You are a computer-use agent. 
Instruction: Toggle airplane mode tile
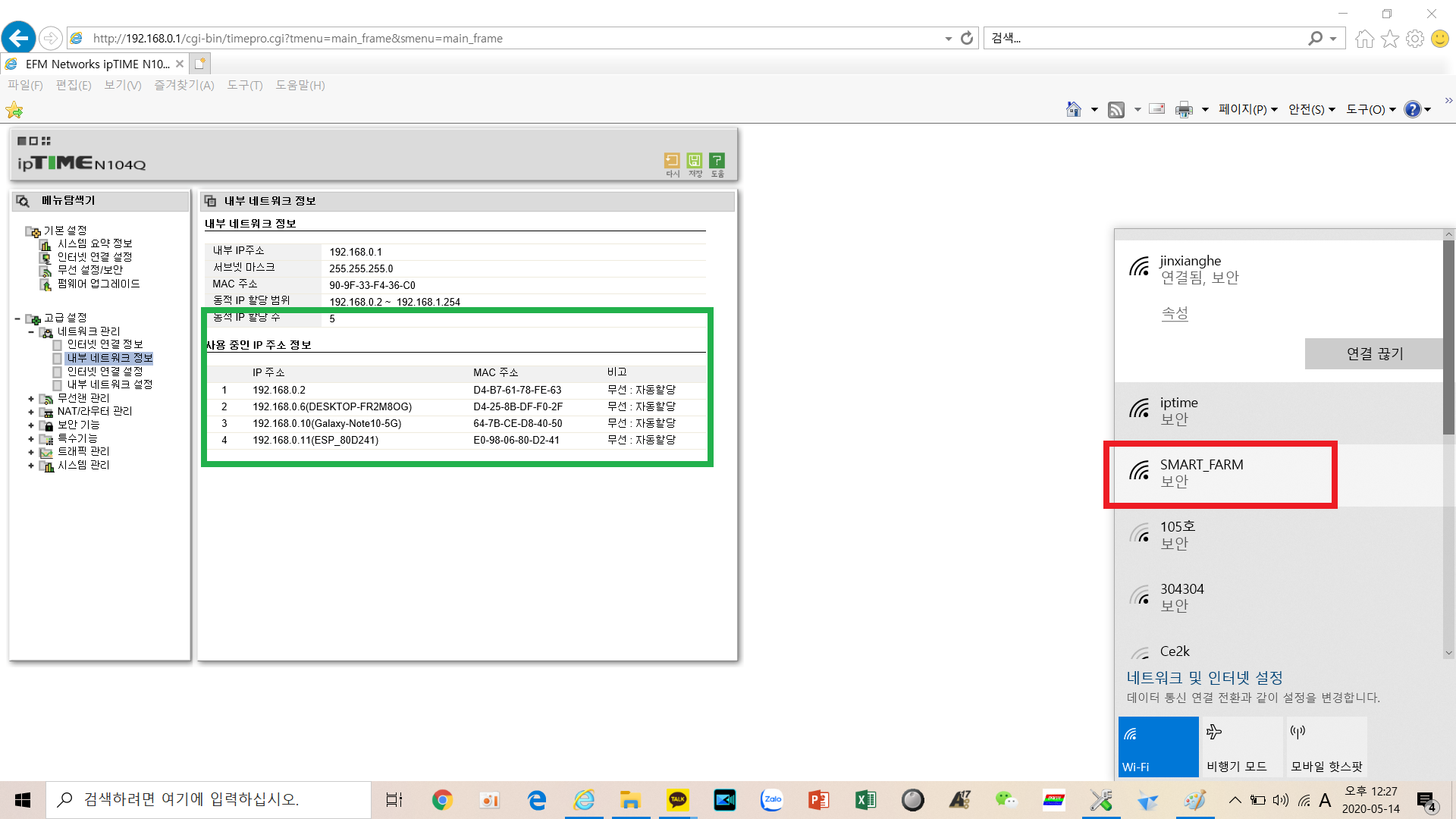[x=1241, y=747]
